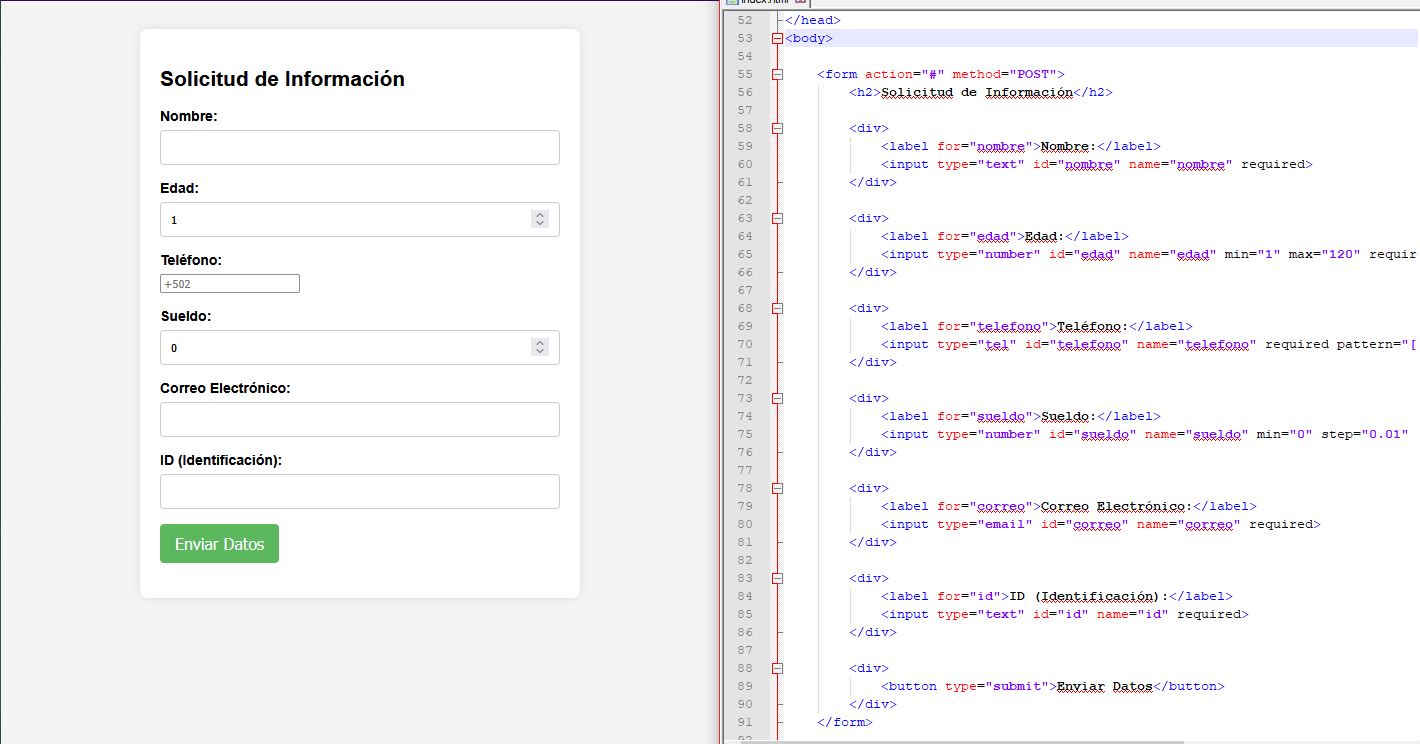Fold the Edad div at line 63
Screen dimensions: 1420x744
[777, 218]
